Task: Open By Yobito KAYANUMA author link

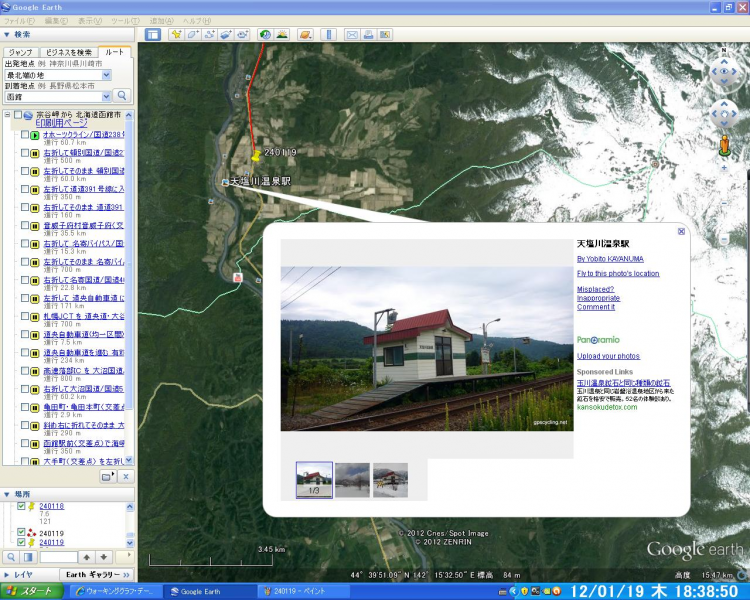Action: pyautogui.click(x=610, y=259)
